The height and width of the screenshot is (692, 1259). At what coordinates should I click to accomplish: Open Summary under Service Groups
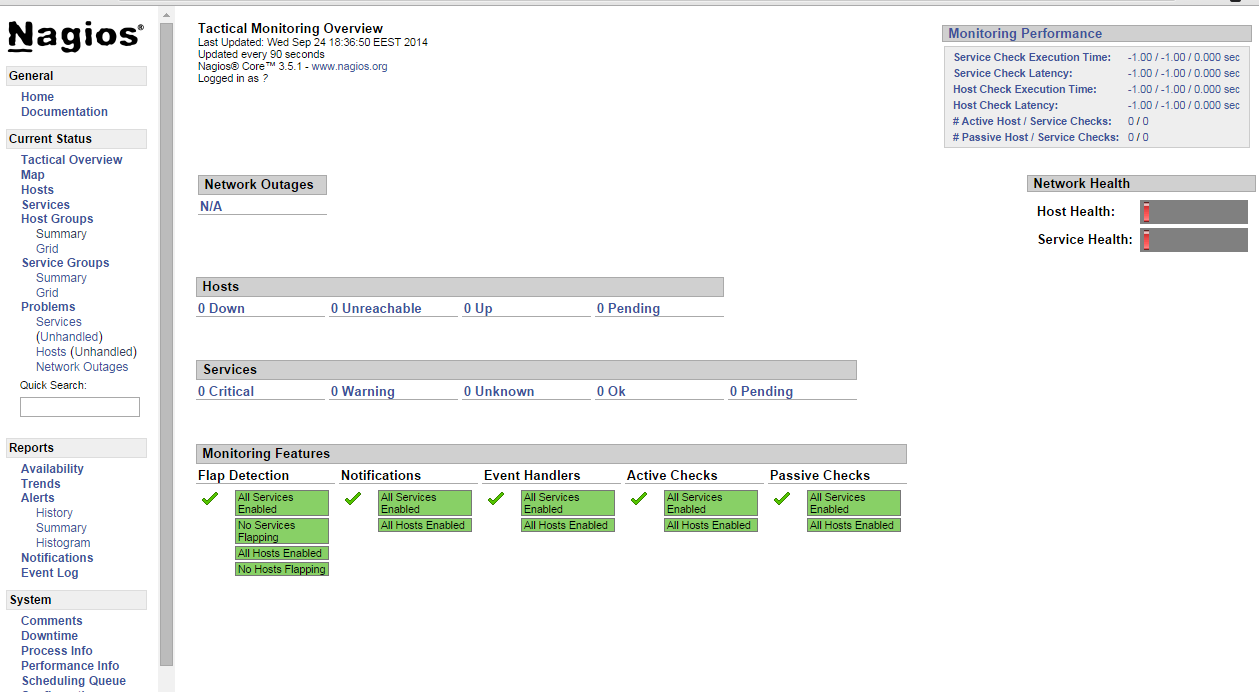point(61,278)
